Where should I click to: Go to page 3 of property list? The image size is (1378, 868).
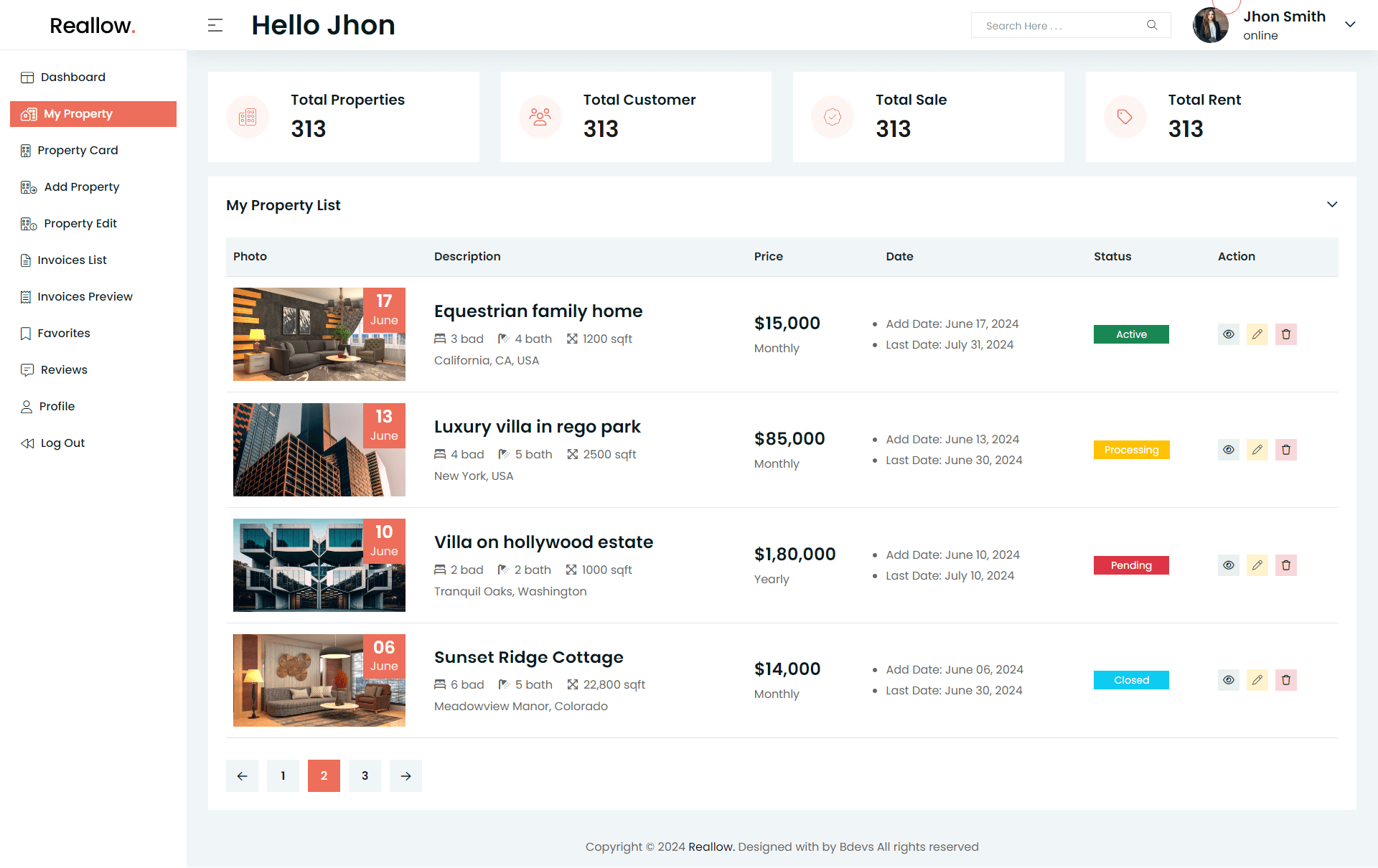[x=365, y=775]
